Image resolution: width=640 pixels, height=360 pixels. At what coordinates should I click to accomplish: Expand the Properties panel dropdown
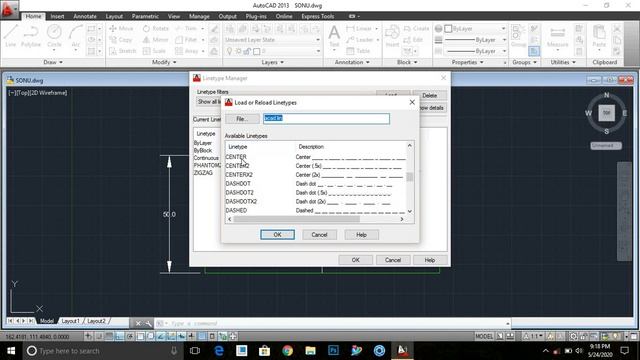click(468, 62)
